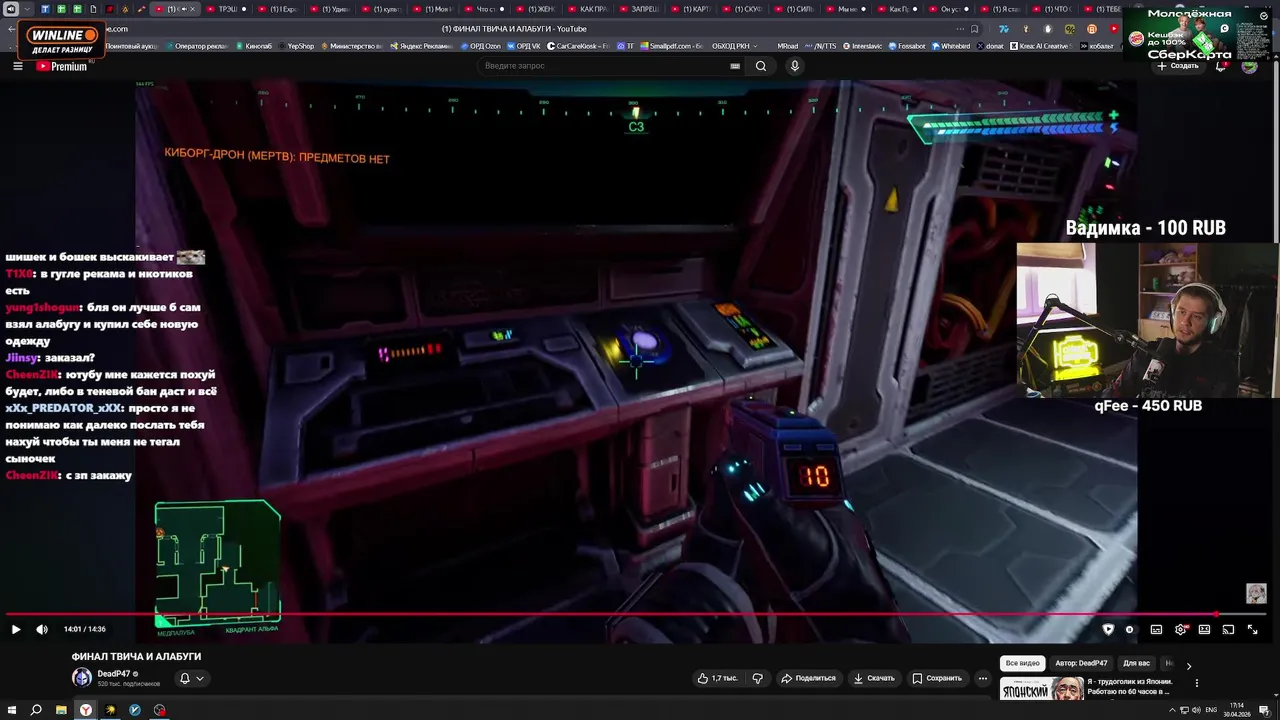
Task: Open File Explorer from taskbar
Action: coord(61,710)
